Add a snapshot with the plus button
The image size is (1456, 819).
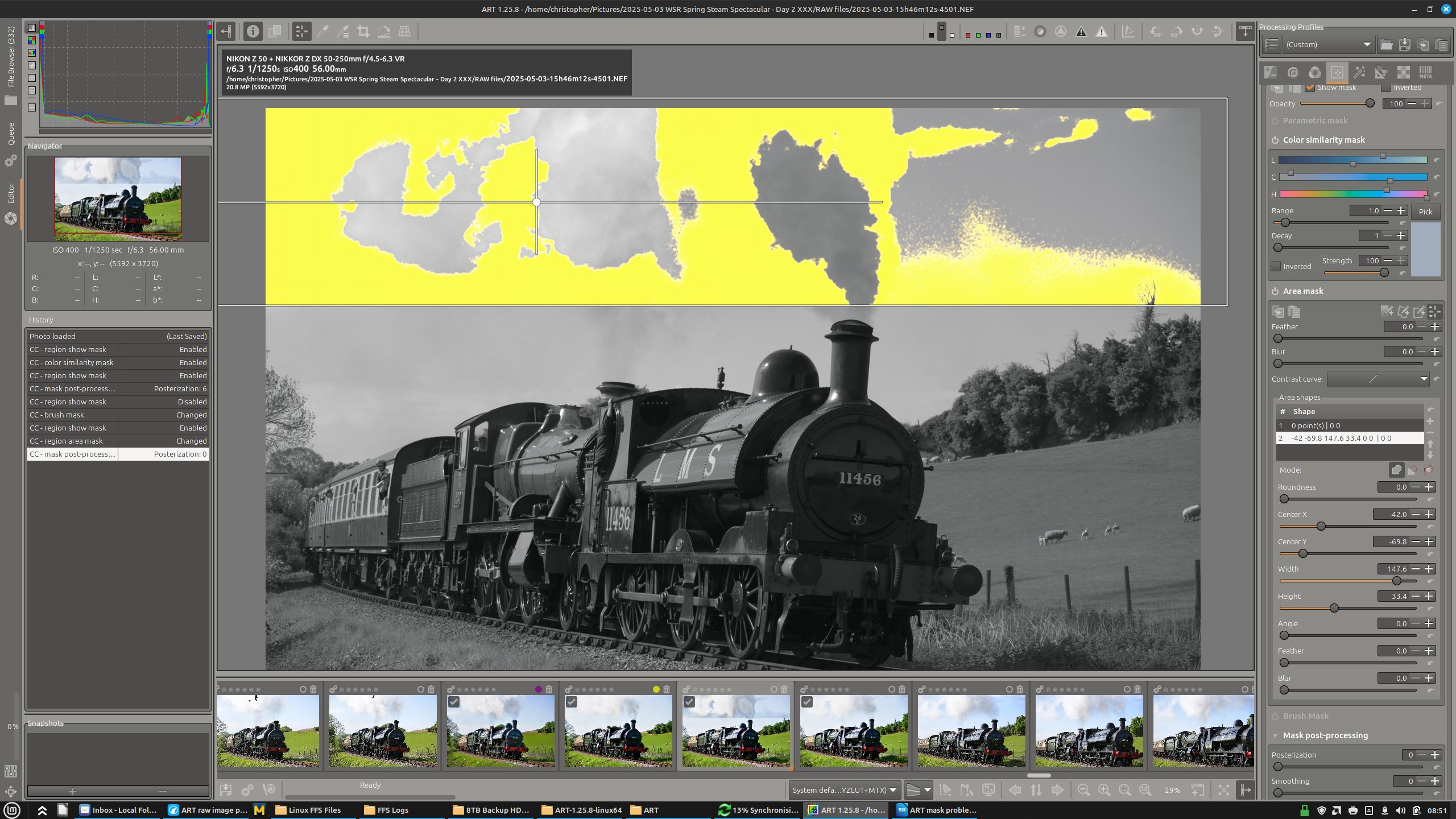(x=72, y=791)
